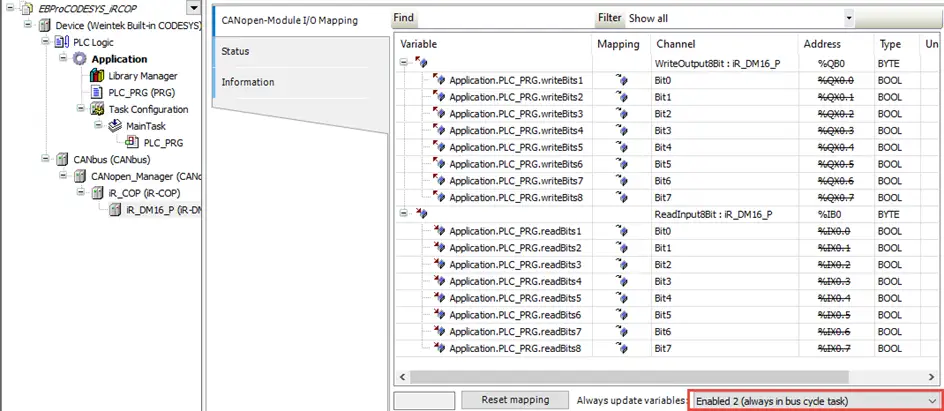
Task: Click the PLC_PRG (PRG) document icon
Action: coord(96,93)
